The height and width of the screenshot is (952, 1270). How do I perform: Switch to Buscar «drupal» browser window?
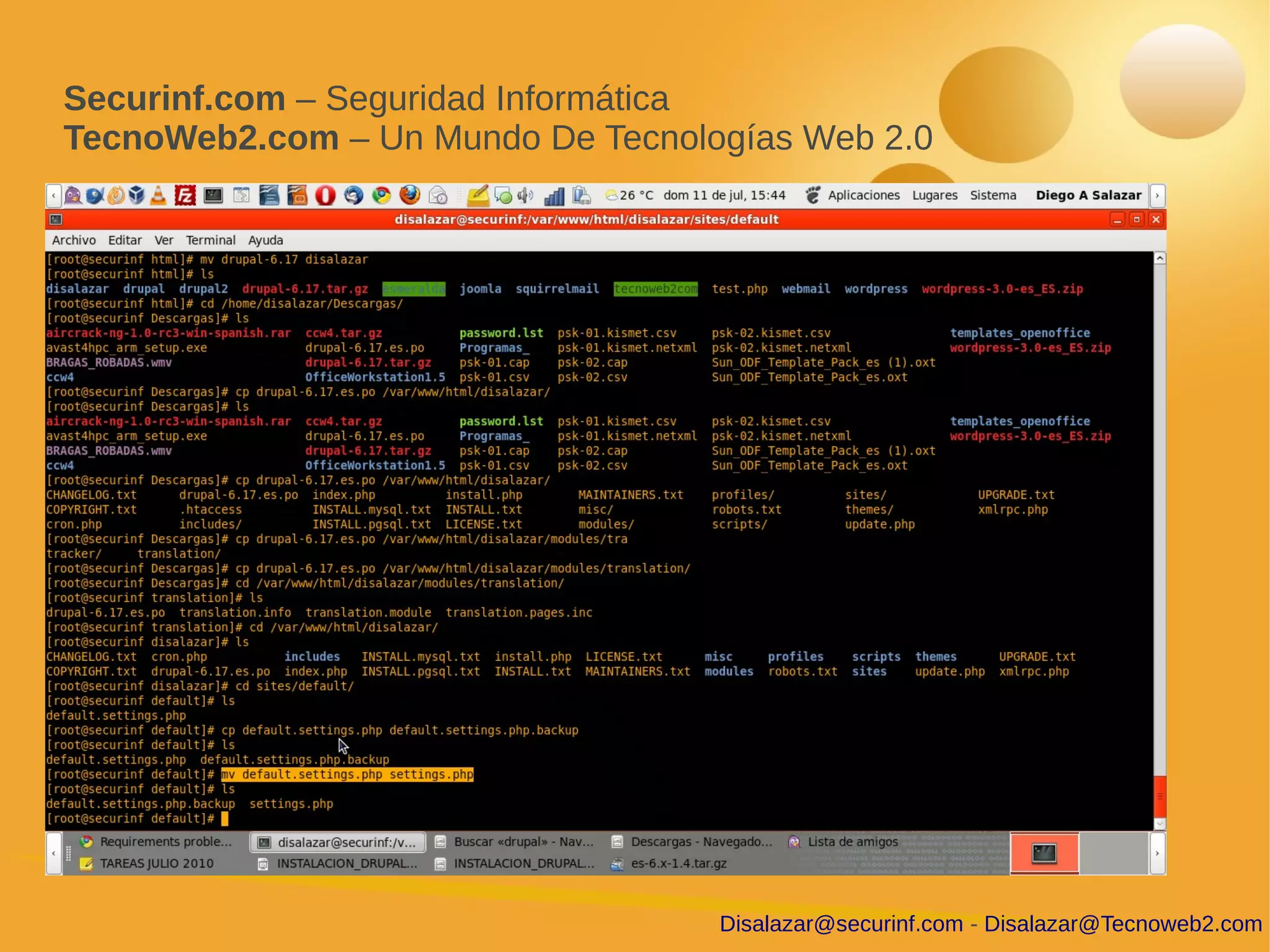click(x=515, y=842)
